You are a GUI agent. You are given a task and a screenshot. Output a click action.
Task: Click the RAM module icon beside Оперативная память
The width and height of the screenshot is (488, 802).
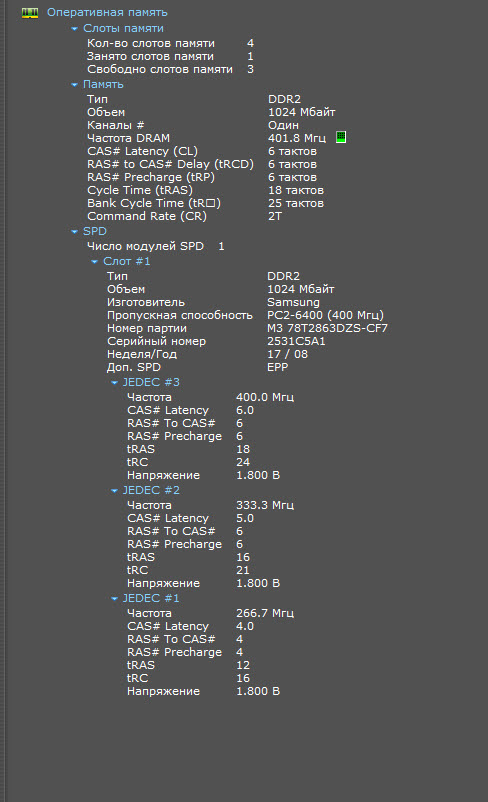tap(30, 13)
